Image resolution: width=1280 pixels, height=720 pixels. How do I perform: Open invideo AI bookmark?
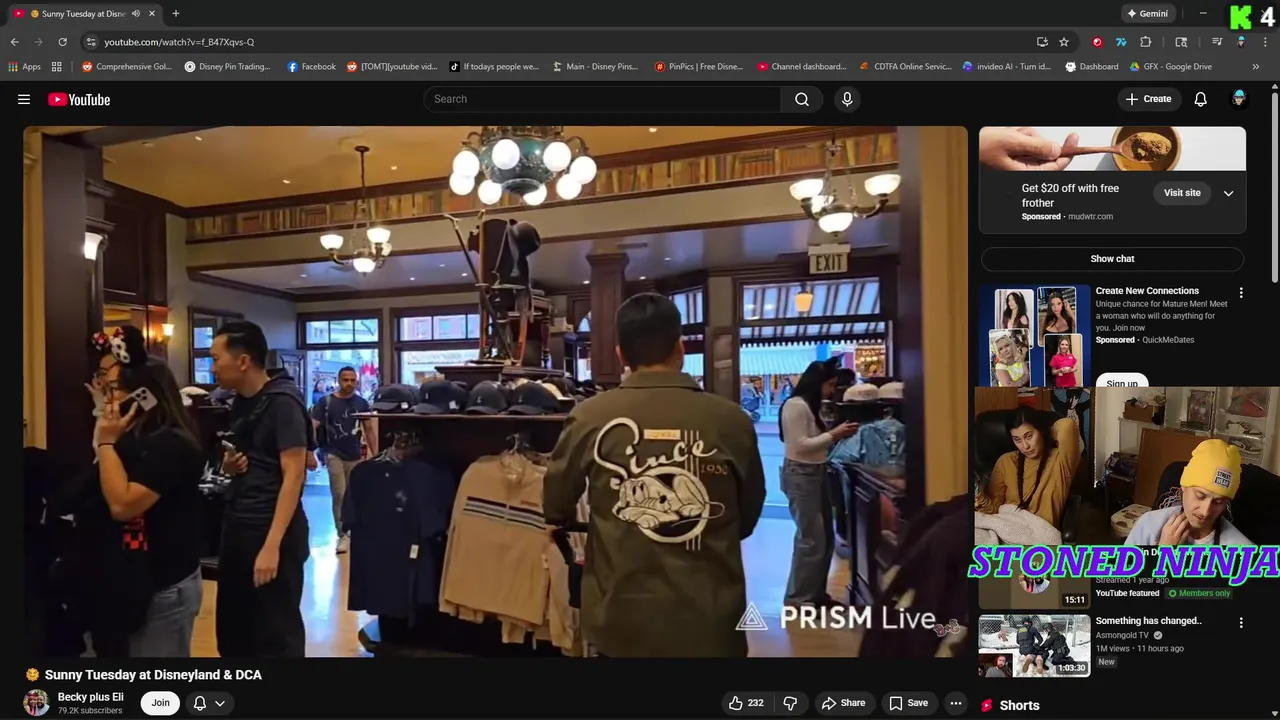click(x=1007, y=67)
